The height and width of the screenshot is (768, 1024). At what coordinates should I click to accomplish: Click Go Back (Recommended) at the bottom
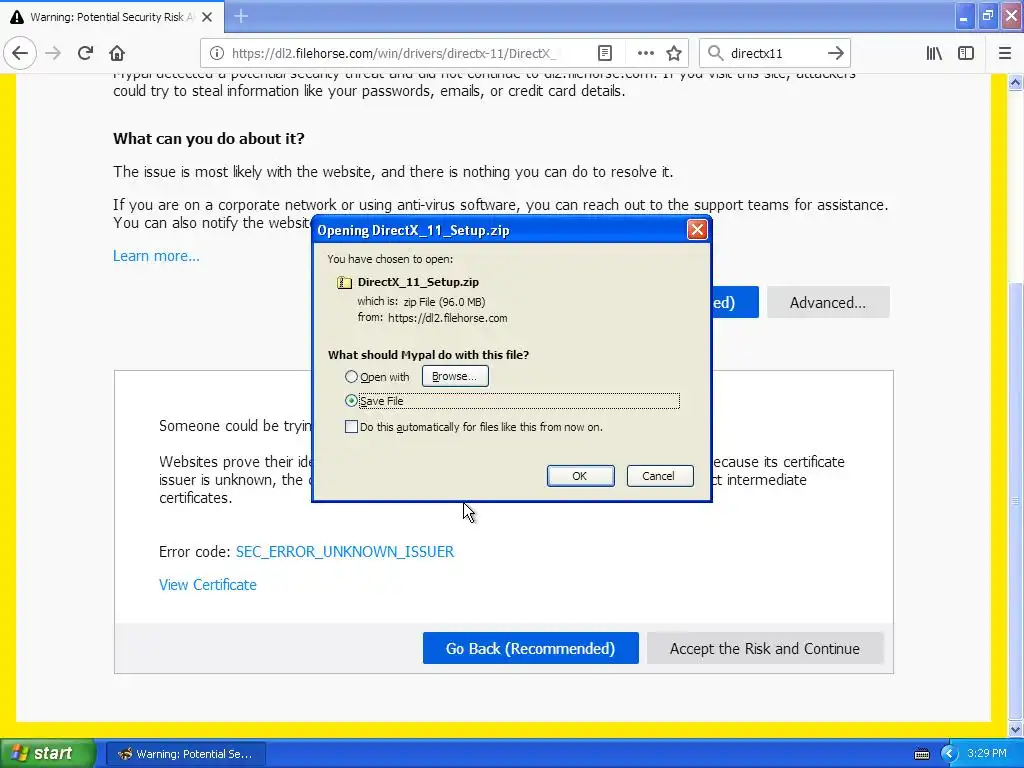530,648
